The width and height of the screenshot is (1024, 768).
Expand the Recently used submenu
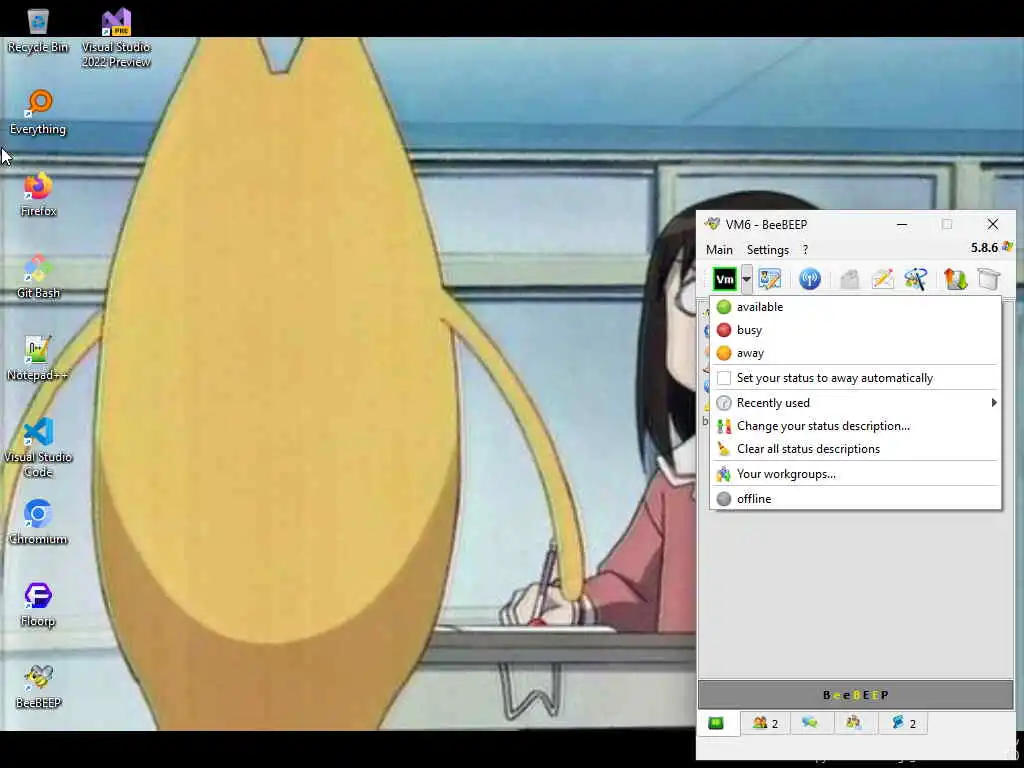coord(856,403)
